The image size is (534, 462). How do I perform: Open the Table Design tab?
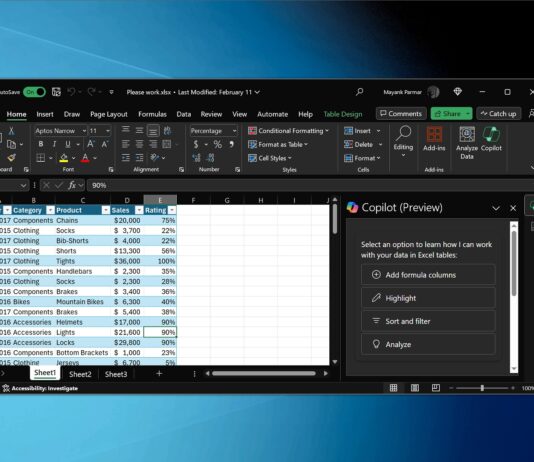(343, 114)
